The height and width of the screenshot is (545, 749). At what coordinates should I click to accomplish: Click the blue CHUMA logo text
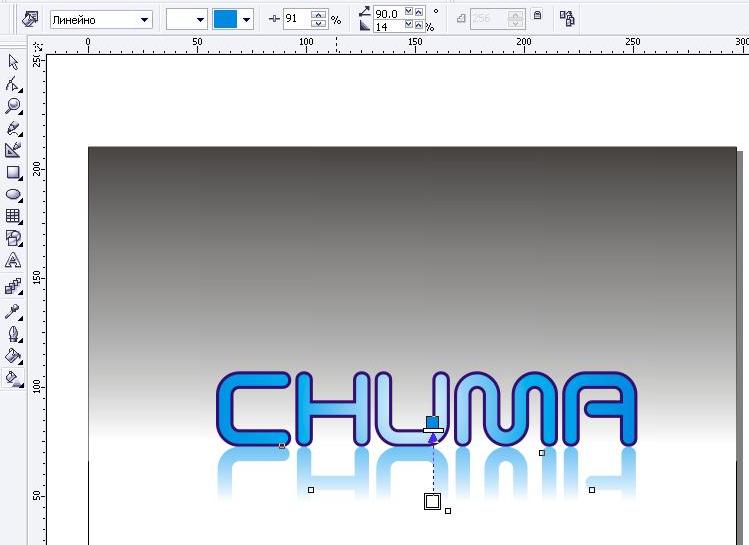[x=427, y=409]
